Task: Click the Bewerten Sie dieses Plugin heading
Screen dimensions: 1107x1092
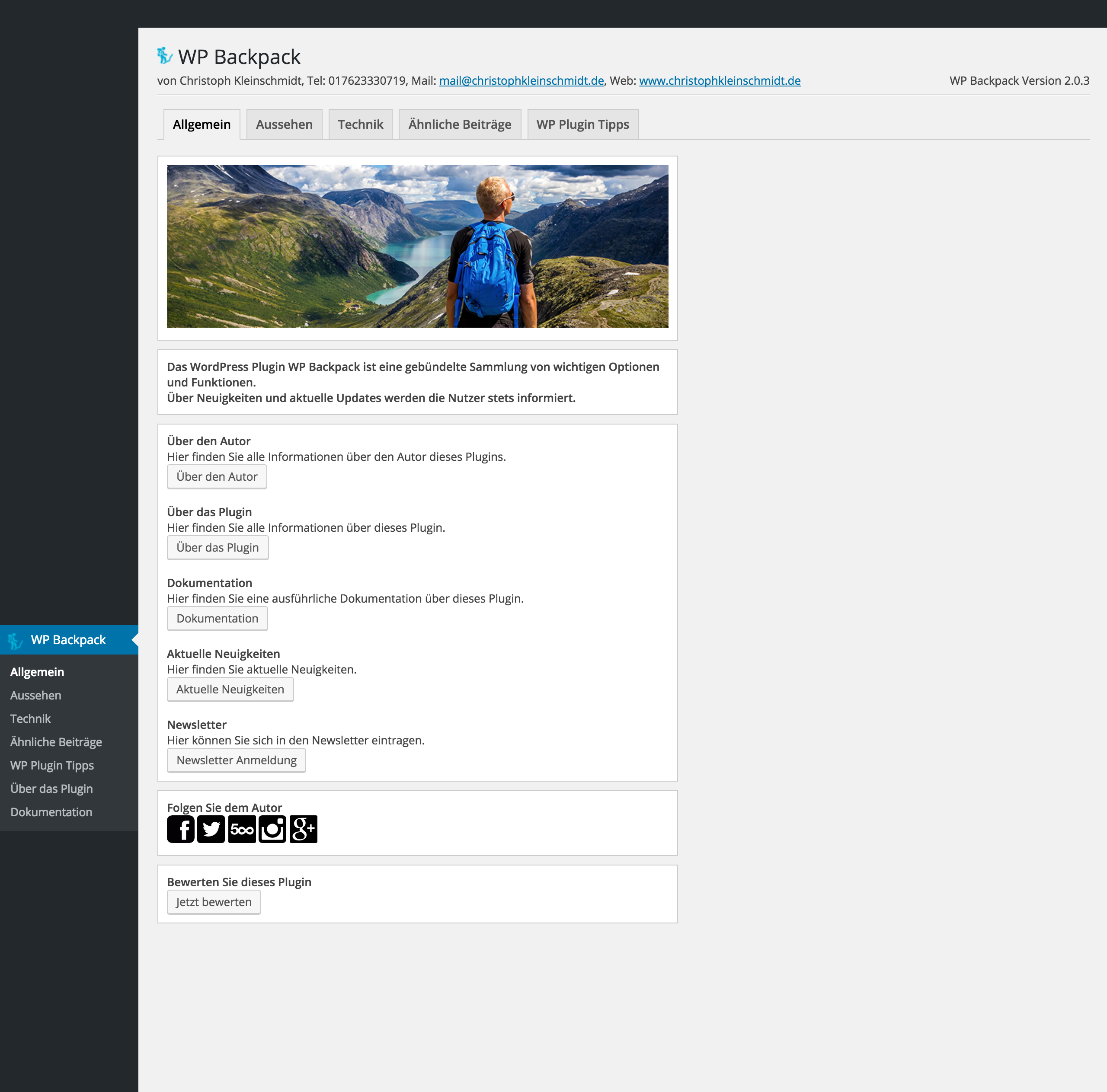Action: 239,882
